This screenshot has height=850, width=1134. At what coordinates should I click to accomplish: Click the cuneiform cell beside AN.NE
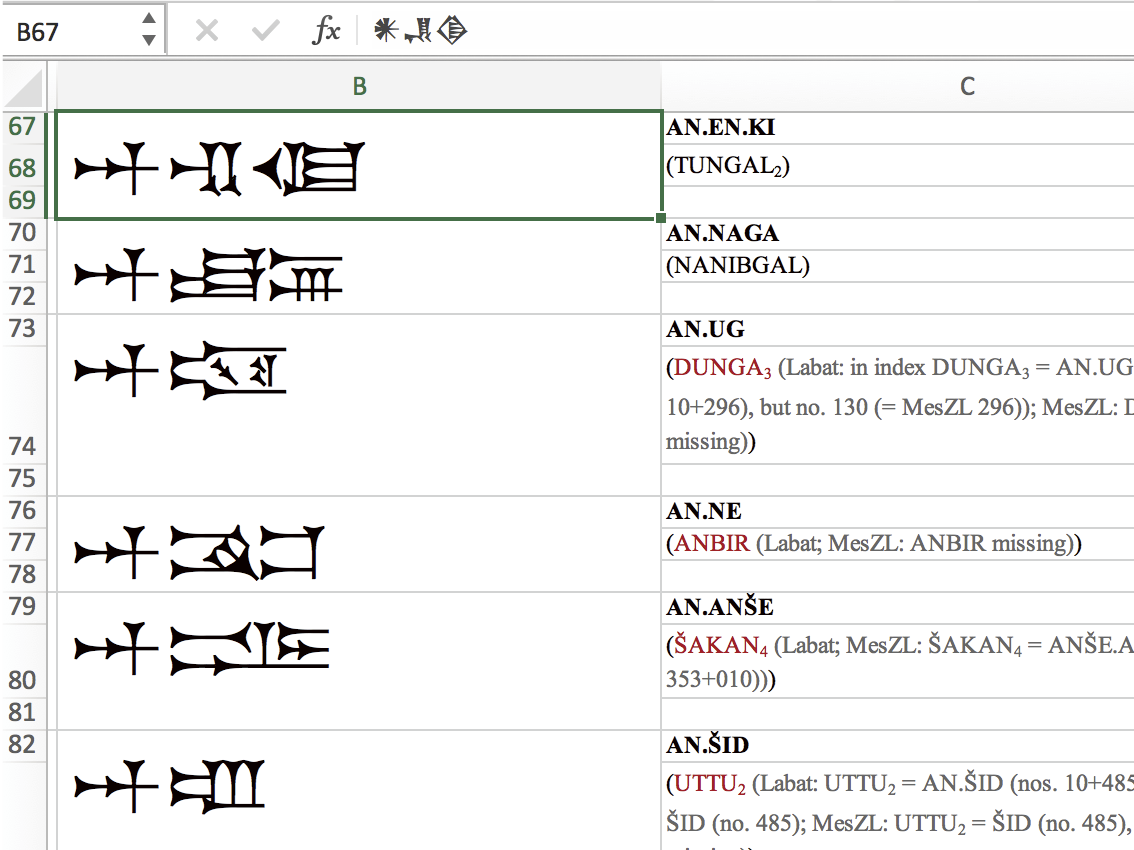tap(359, 544)
